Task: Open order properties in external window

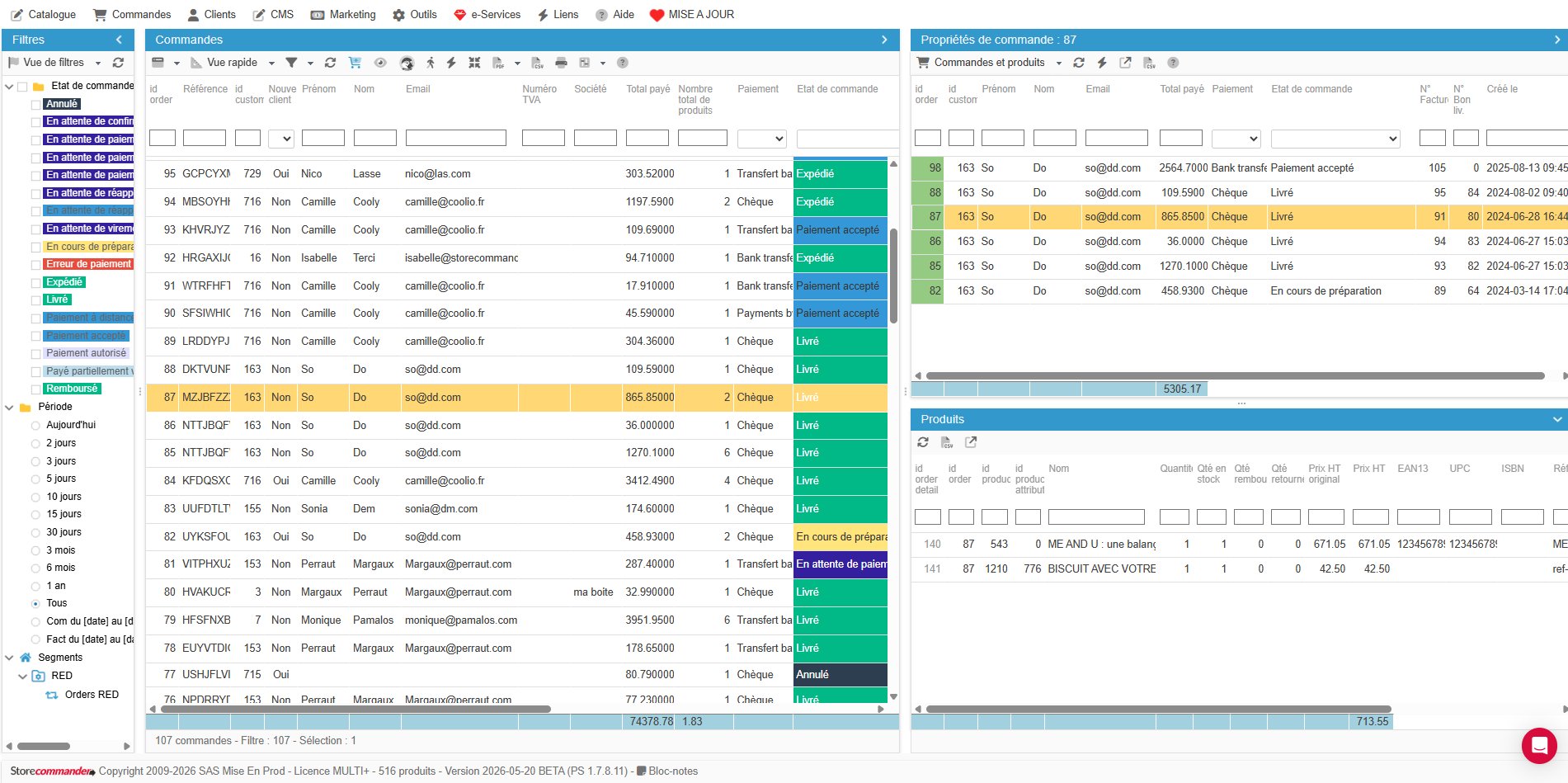Action: [x=1125, y=63]
